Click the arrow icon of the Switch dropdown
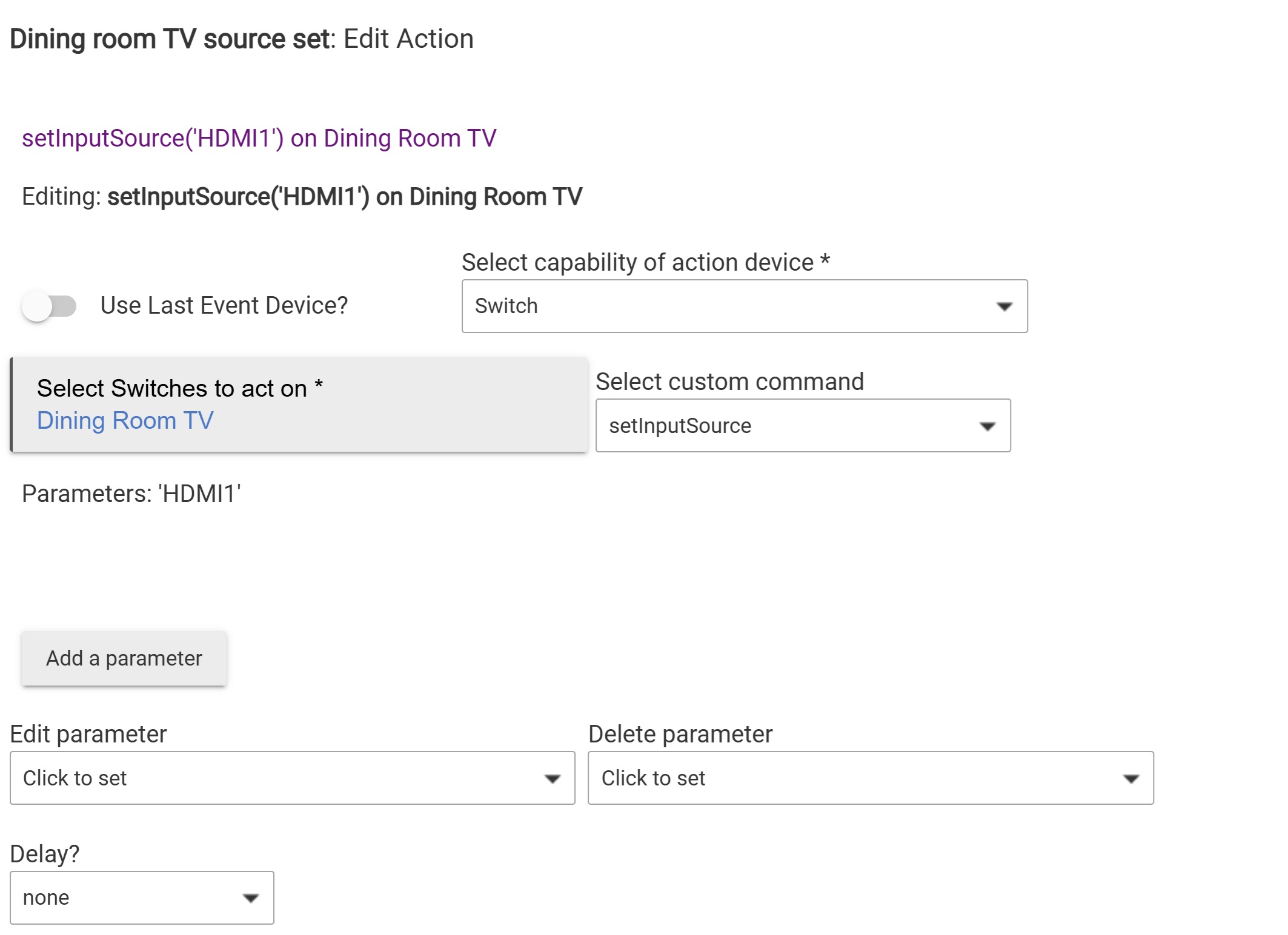This screenshot has width=1288, height=935. pos(1004,306)
